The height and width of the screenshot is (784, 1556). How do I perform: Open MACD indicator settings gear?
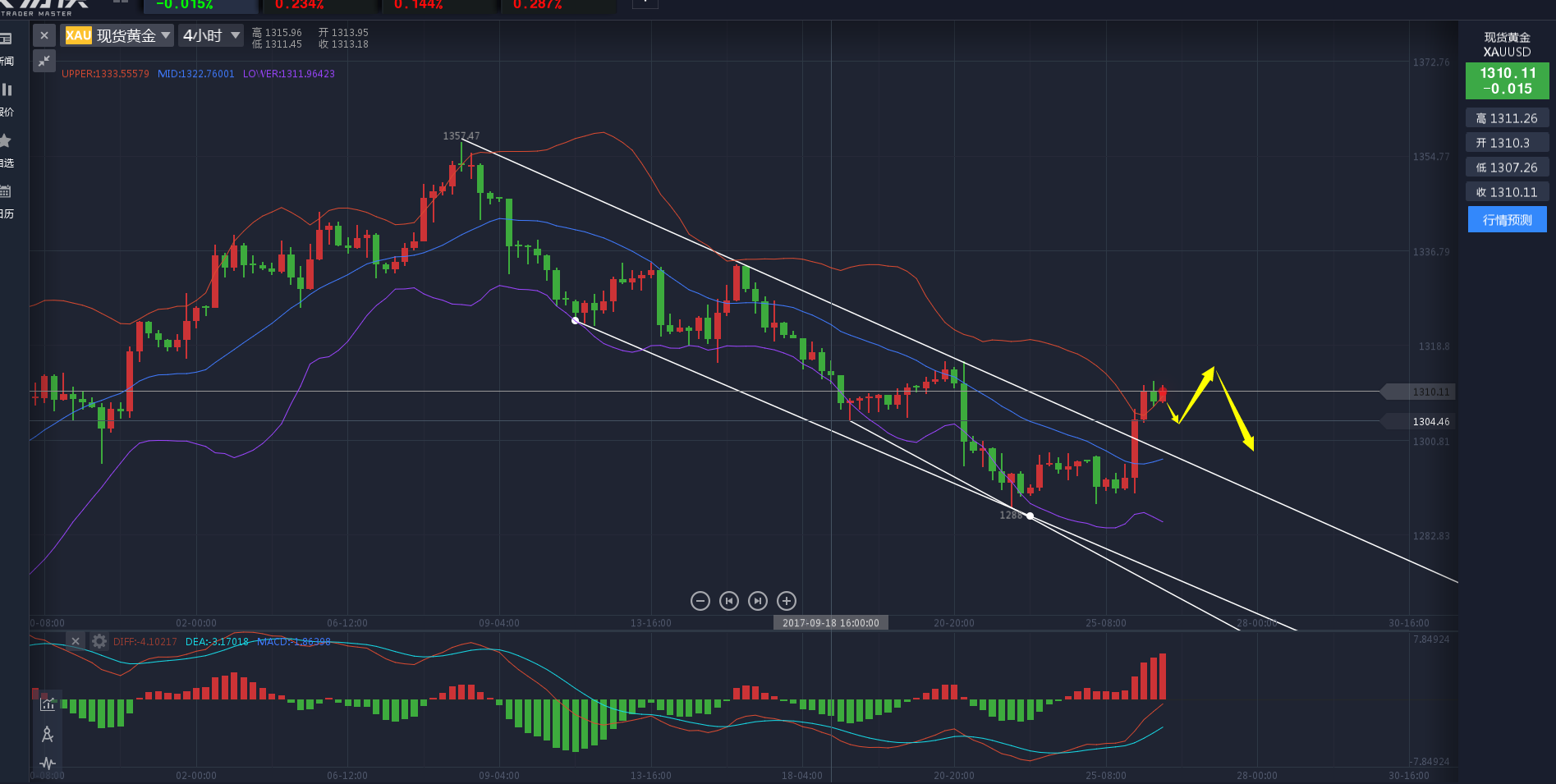click(99, 641)
